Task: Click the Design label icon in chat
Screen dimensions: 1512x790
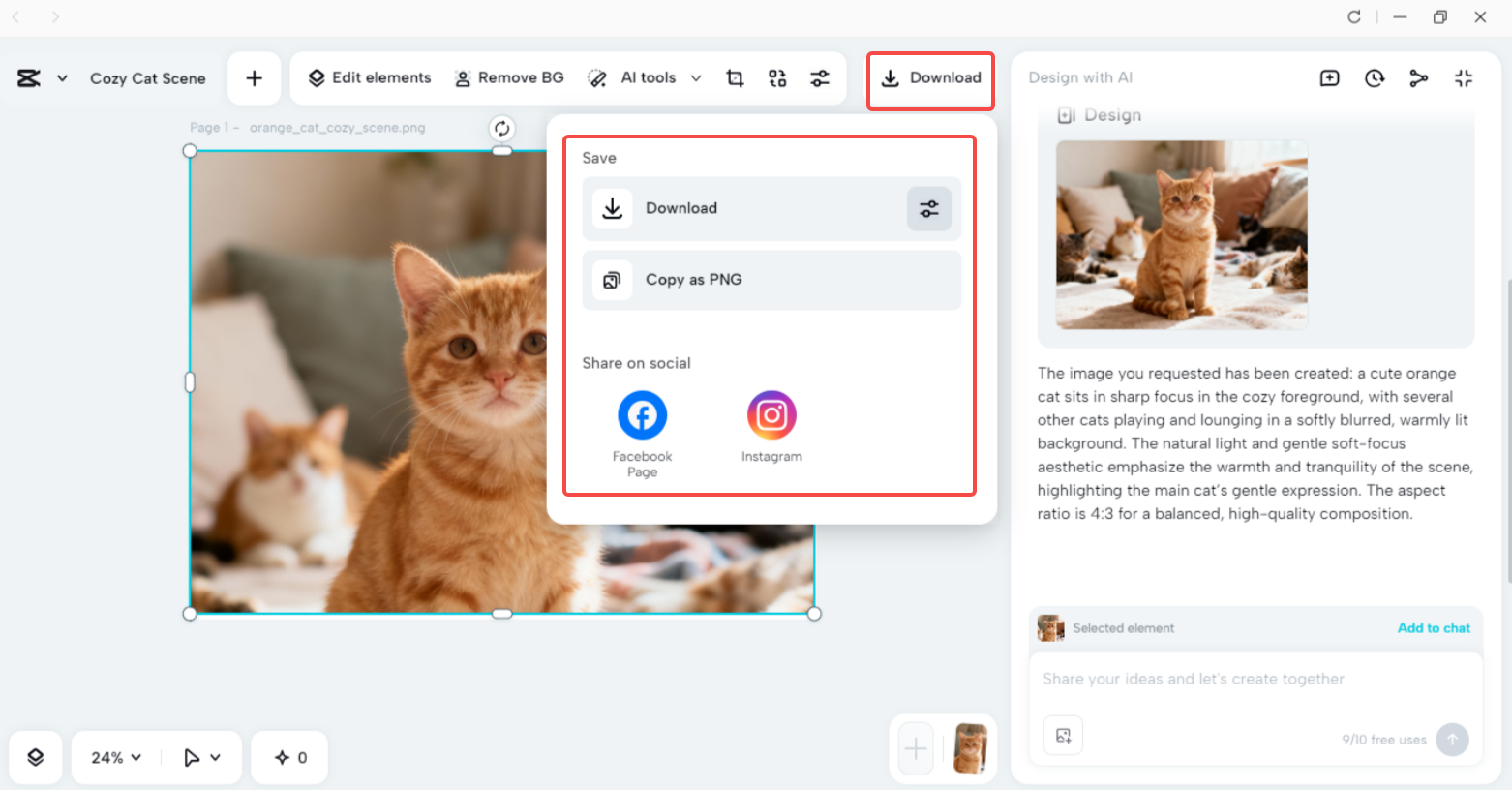Action: pyautogui.click(x=1066, y=116)
